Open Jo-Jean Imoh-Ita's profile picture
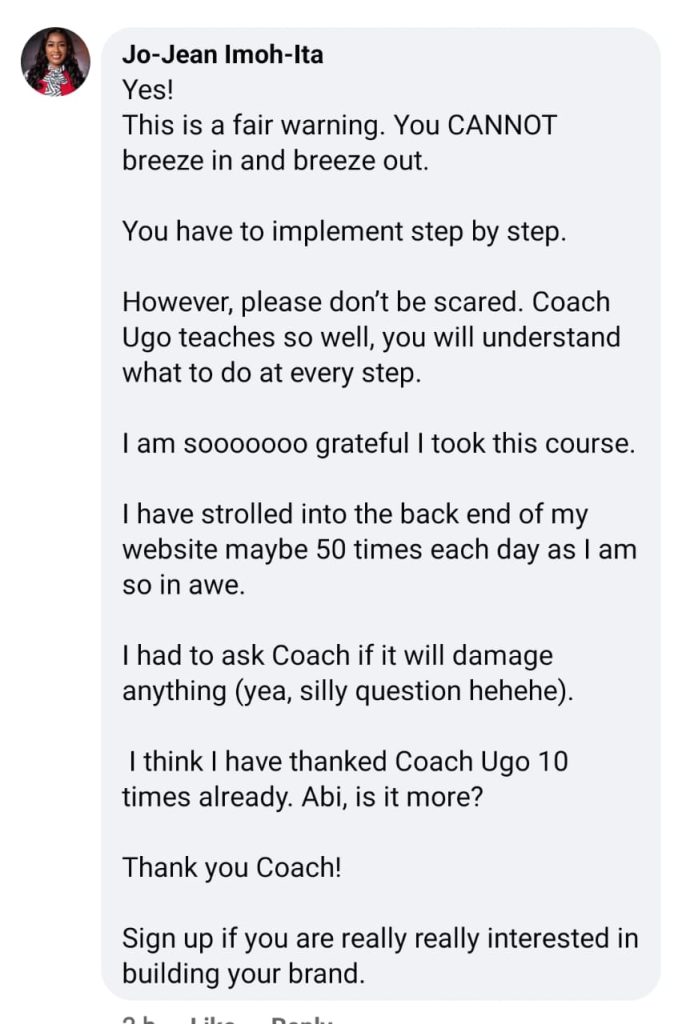Viewport: 682px width, 1024px height. click(x=56, y=61)
